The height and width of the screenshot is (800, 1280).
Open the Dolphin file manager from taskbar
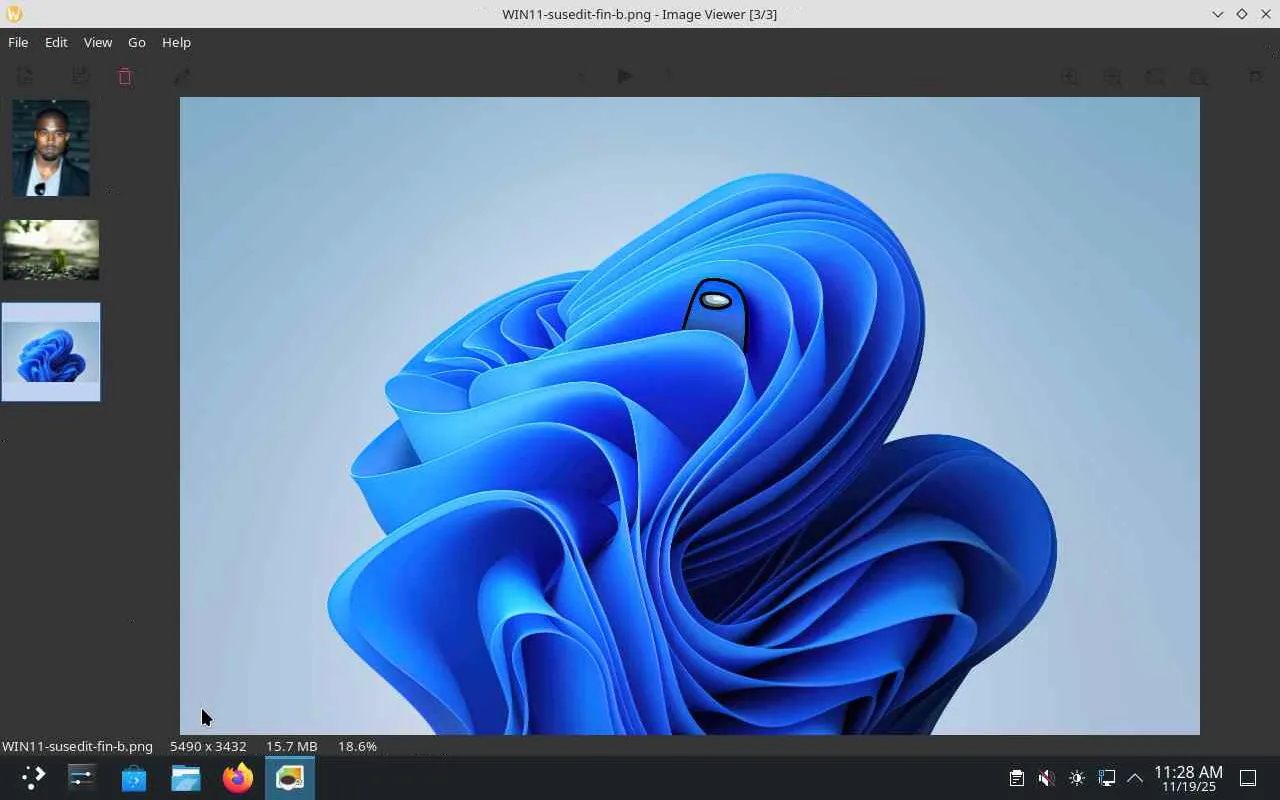tap(186, 778)
